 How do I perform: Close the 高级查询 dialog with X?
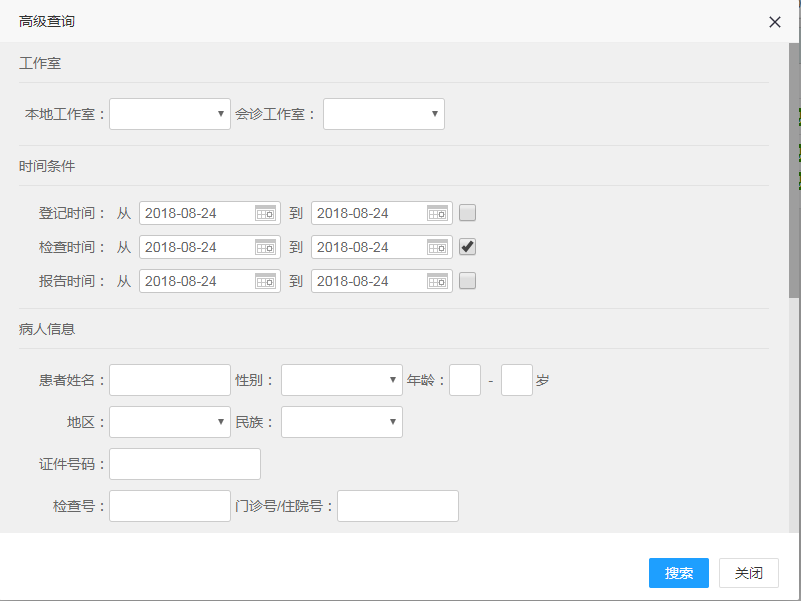tap(775, 22)
